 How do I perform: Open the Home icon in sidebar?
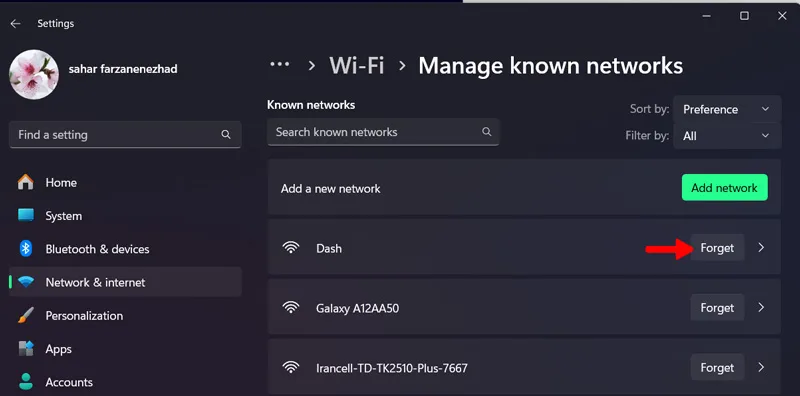coord(26,182)
